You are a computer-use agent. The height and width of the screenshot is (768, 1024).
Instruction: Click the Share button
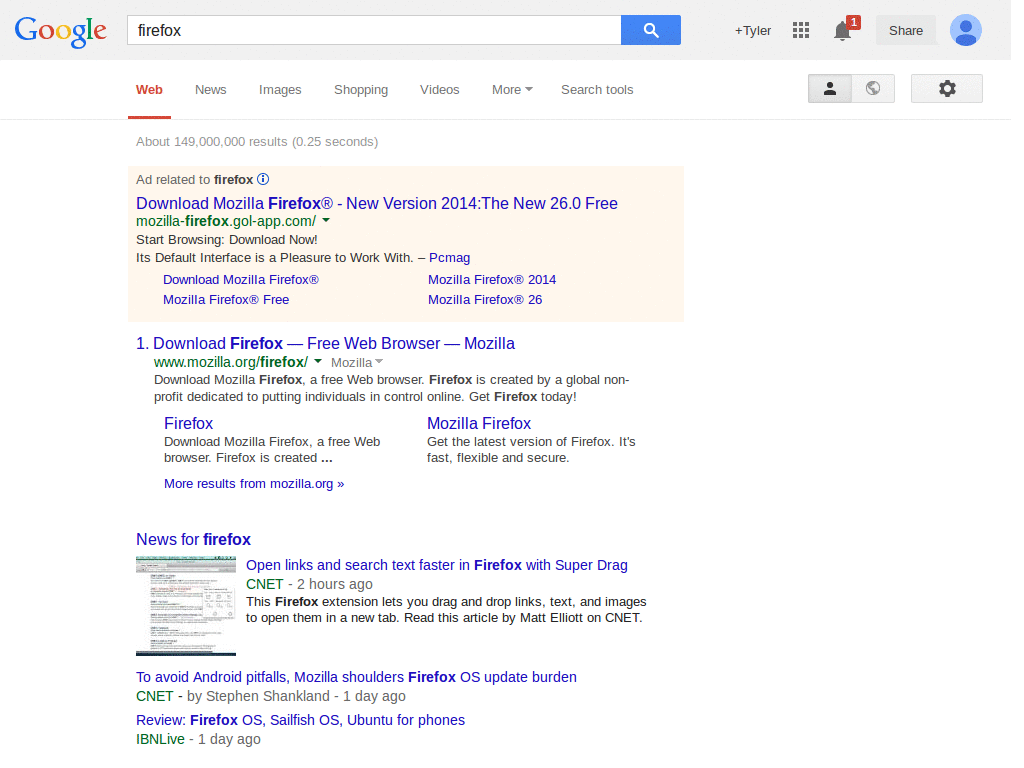pos(906,31)
